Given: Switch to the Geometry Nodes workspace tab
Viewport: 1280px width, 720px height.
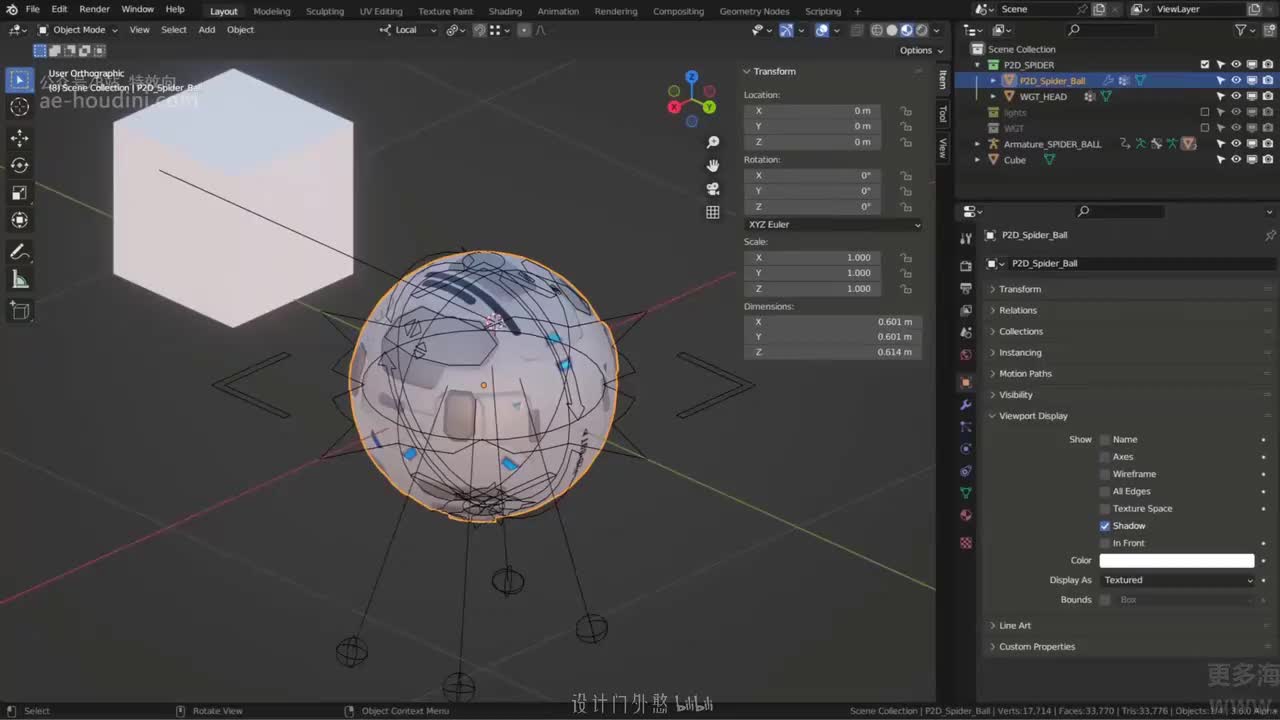Looking at the screenshot, I should (x=755, y=11).
